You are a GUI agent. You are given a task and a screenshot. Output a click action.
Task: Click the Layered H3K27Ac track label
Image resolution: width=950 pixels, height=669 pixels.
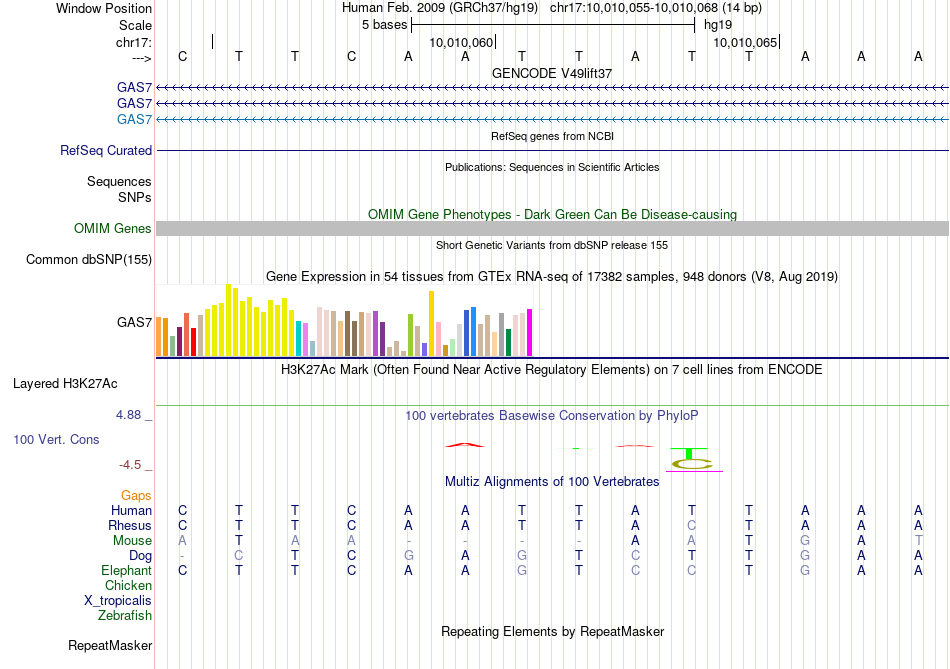pyautogui.click(x=65, y=384)
